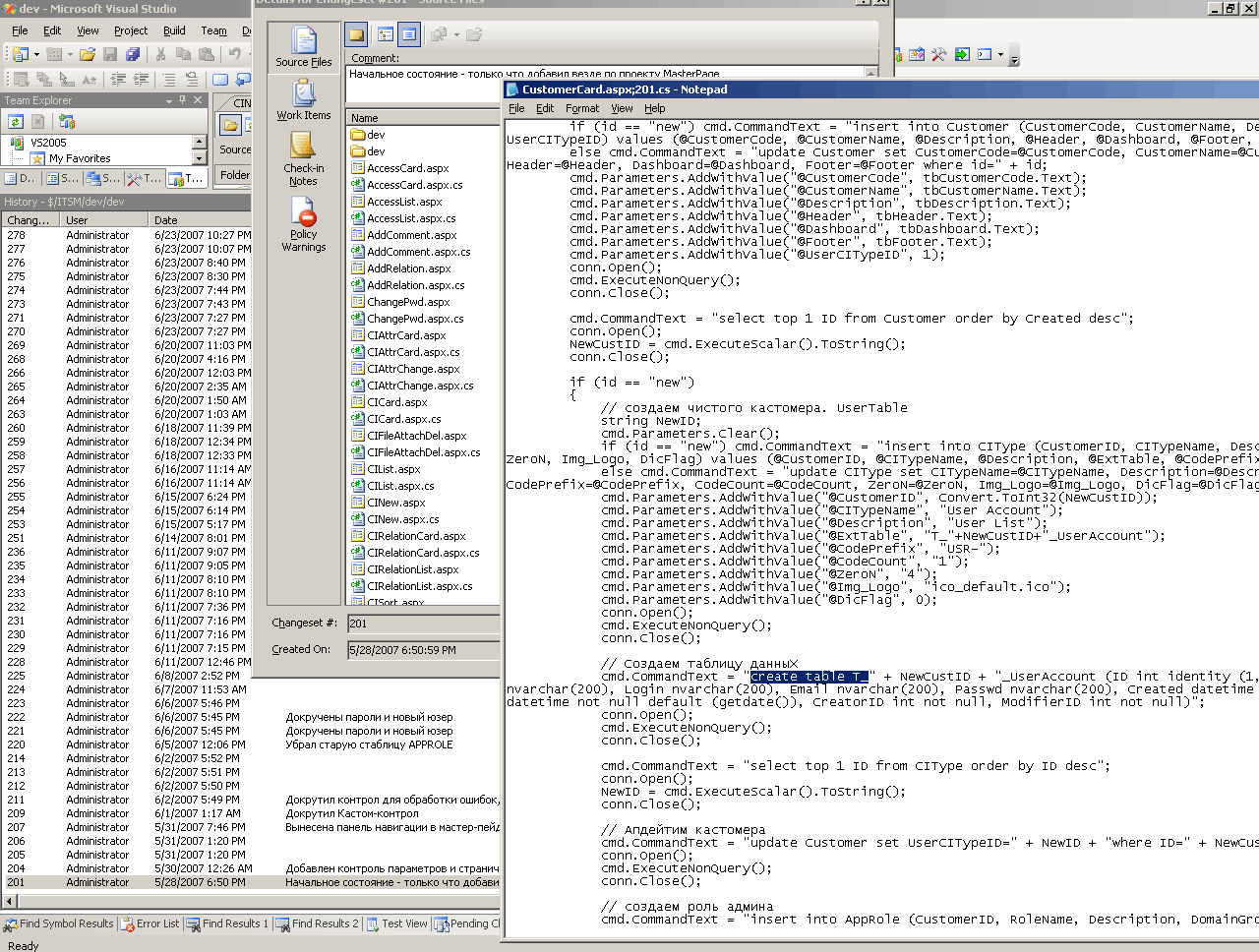The width and height of the screenshot is (1259, 952).
Task: Expand the toolbar overflow options at right
Action: coord(1014,57)
